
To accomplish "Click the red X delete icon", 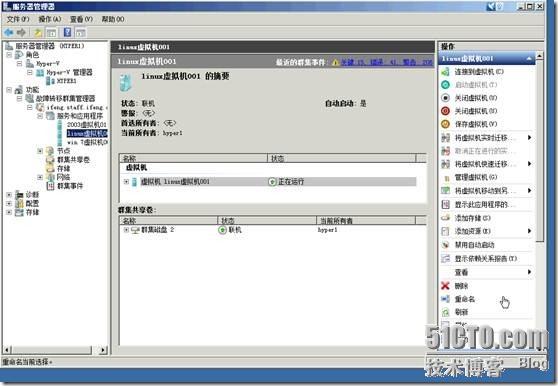I will click(x=446, y=286).
